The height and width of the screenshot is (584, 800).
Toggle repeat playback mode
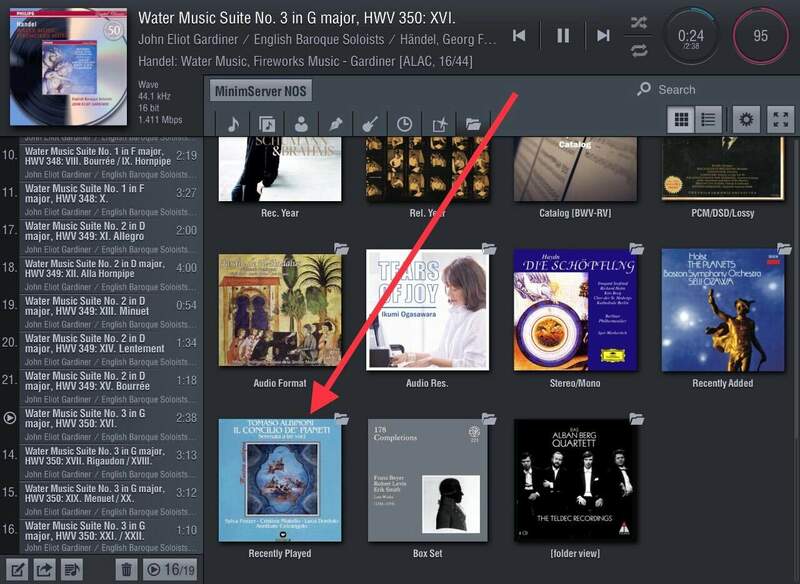point(638,50)
